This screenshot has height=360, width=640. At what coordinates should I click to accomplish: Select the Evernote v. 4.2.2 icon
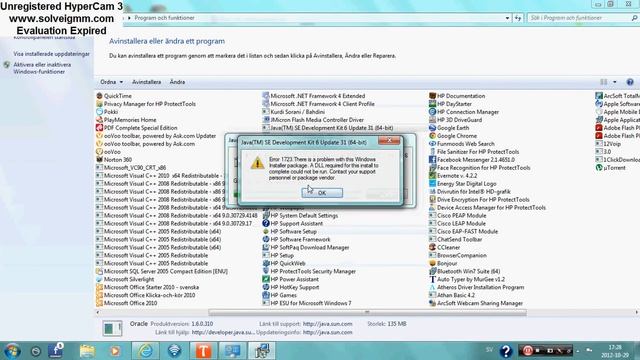click(432, 176)
